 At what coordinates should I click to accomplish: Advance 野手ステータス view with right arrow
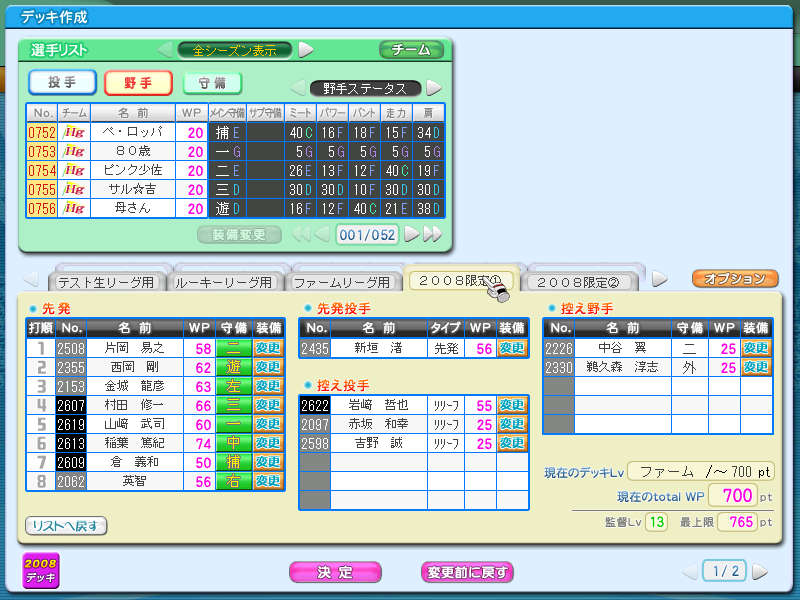click(433, 88)
